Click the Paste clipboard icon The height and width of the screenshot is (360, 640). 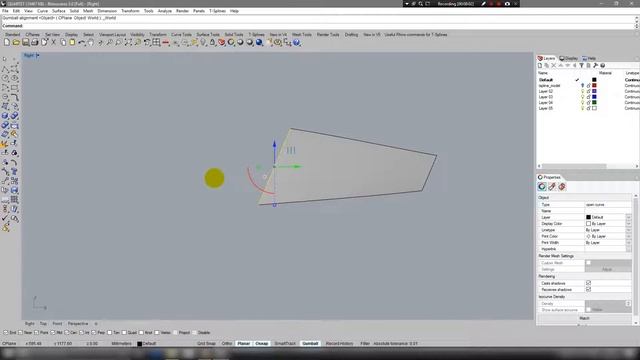tap(72, 42)
